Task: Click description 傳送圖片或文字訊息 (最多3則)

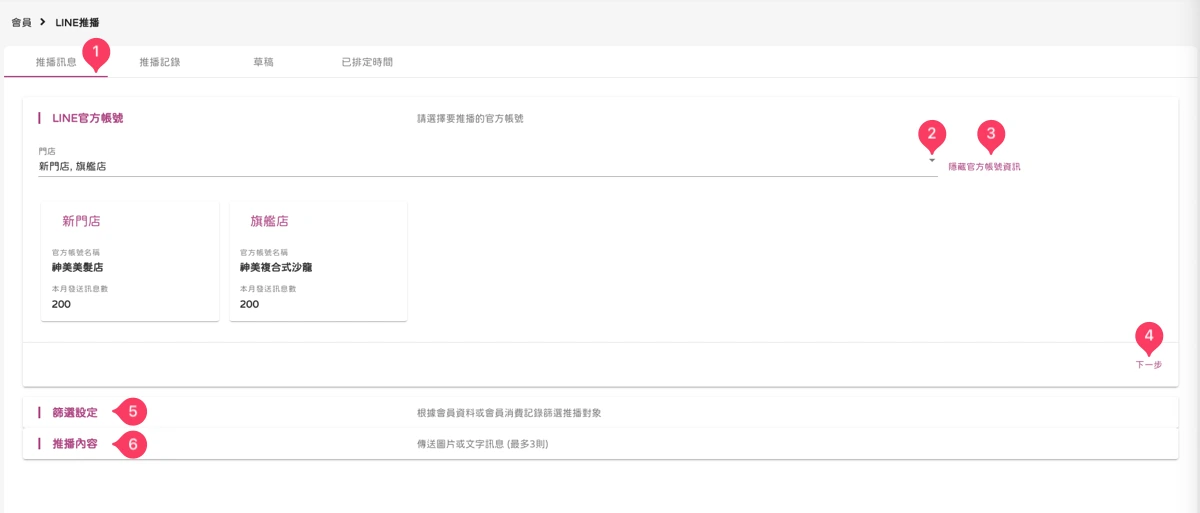Action: click(482, 443)
